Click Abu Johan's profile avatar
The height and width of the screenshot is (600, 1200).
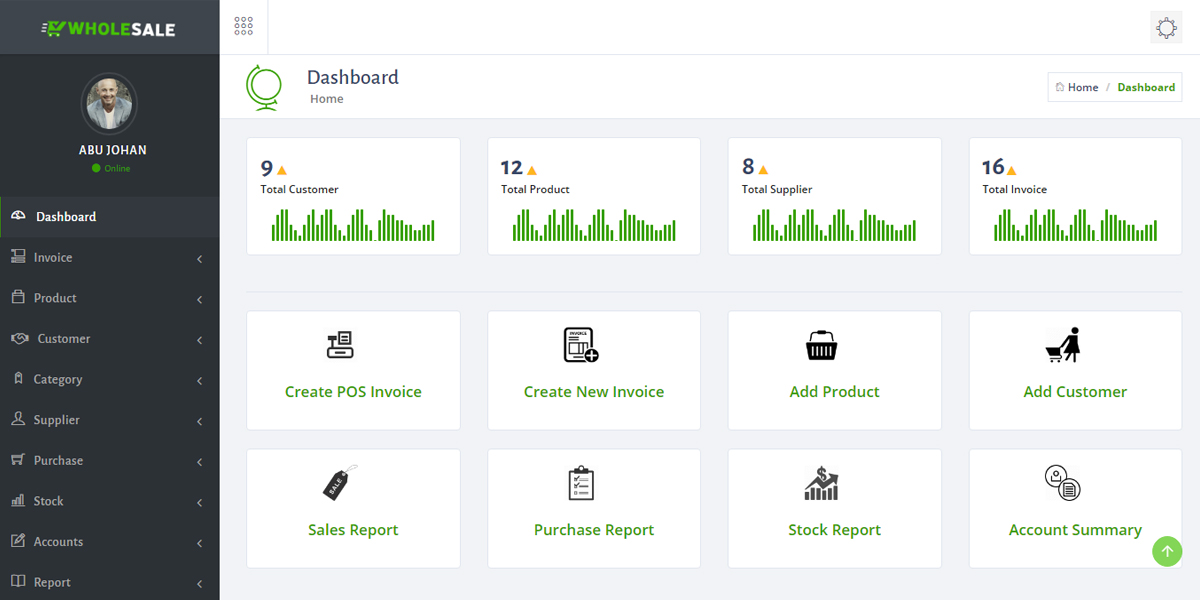coord(109,103)
